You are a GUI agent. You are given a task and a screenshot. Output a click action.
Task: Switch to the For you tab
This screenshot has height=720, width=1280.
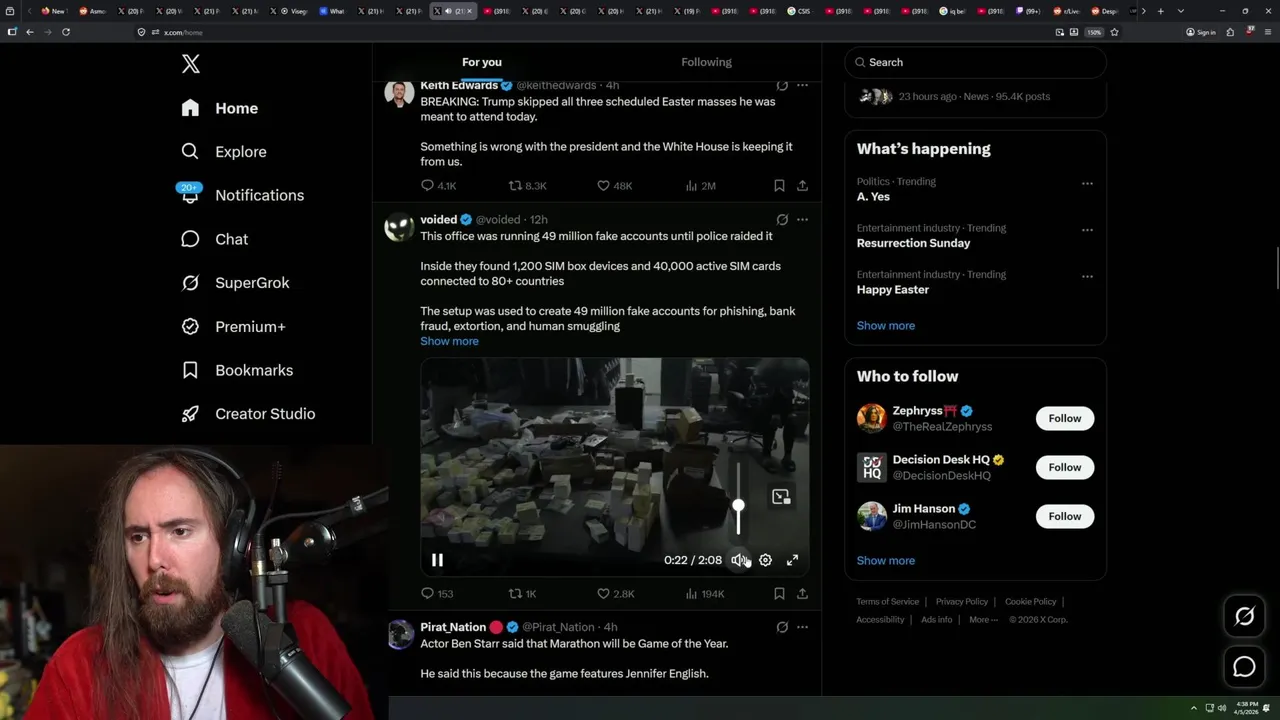click(482, 62)
